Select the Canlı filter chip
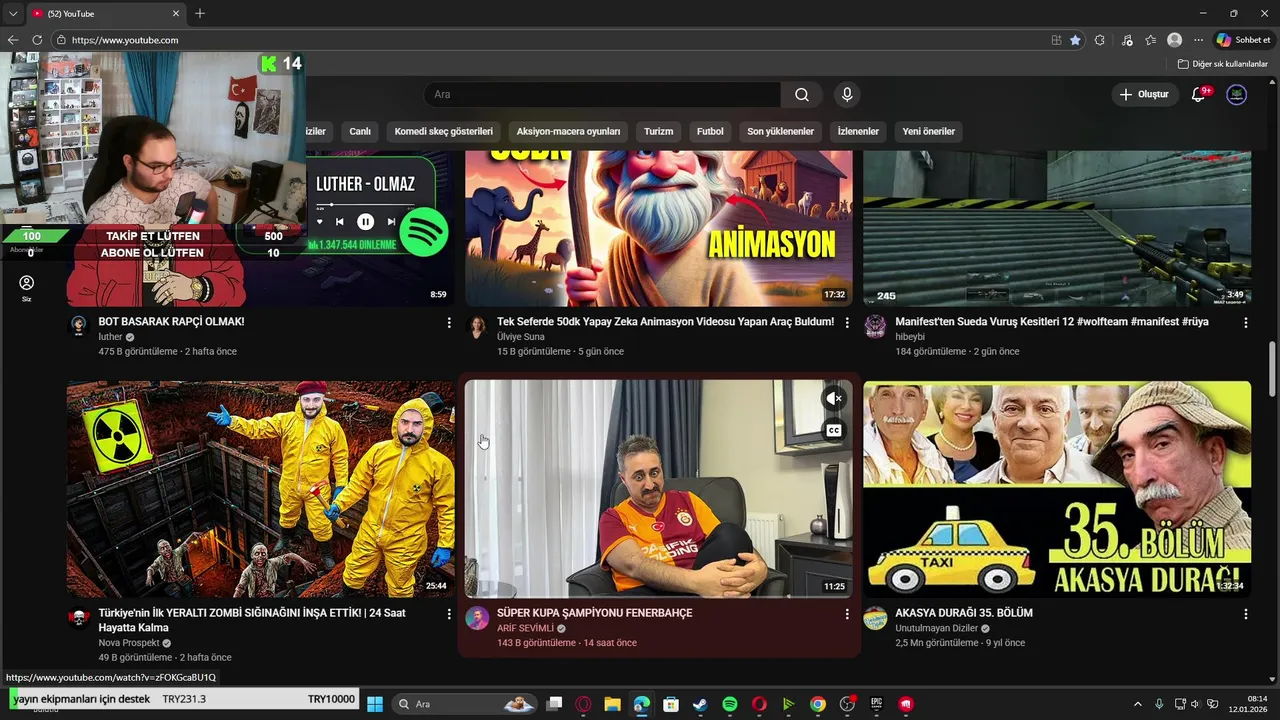 pos(360,131)
